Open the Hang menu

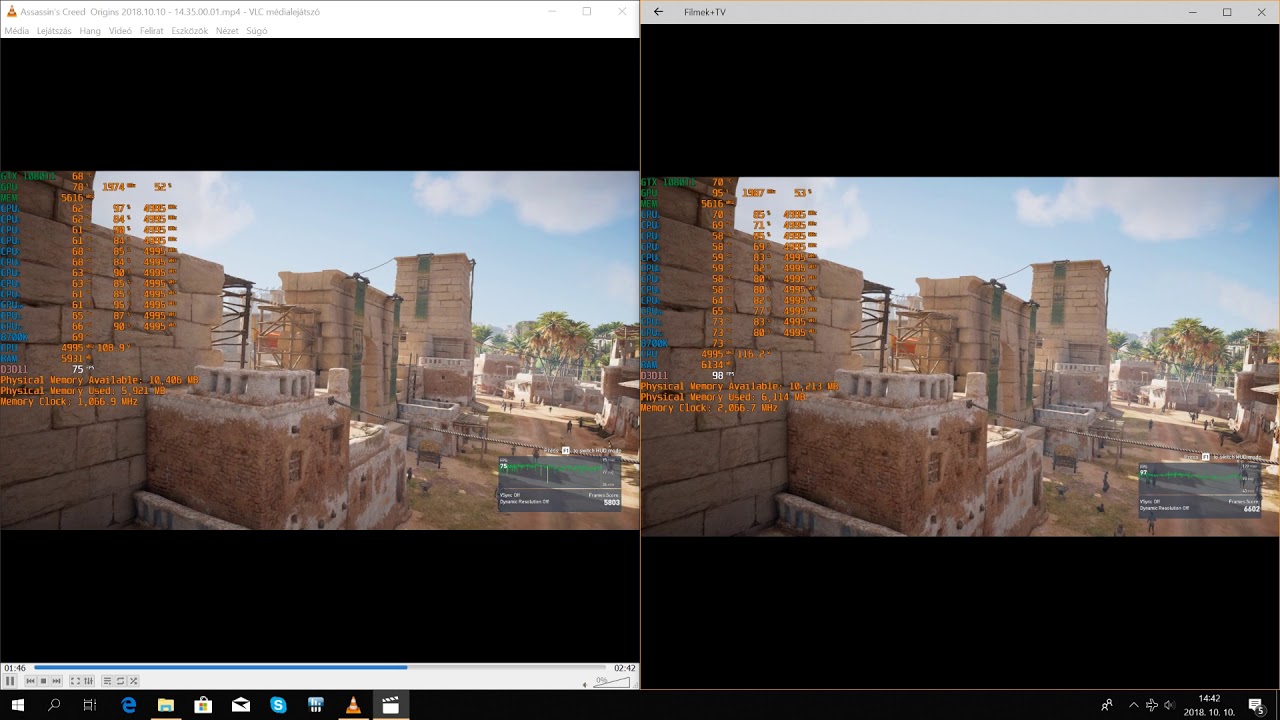[x=90, y=31]
